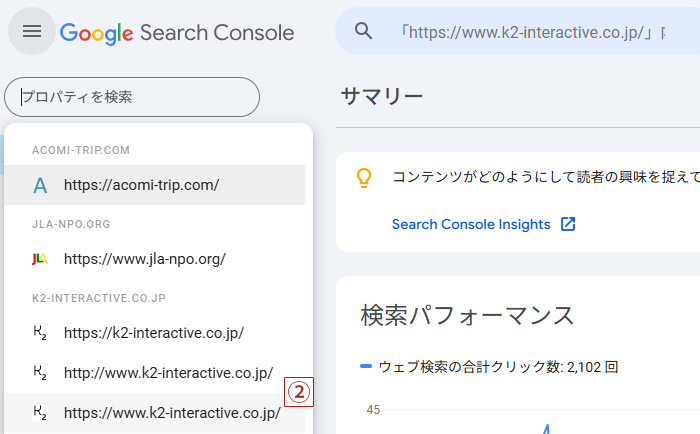Viewport: 700px width, 434px height.
Task: Select property https://www.k2-interactive.co.jp/
Action: 154,413
